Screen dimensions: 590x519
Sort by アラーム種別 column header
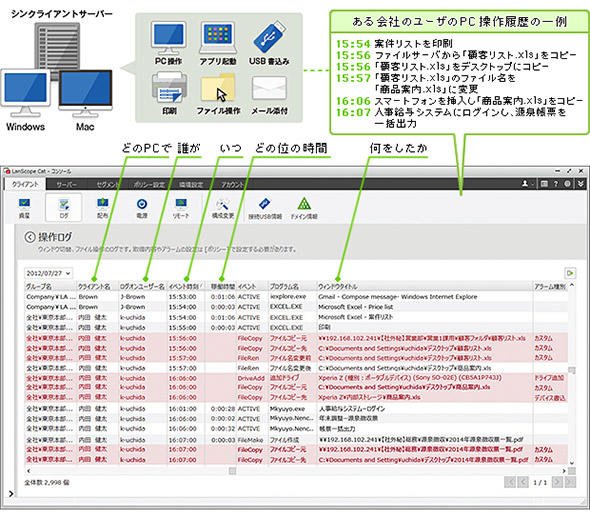(x=550, y=286)
